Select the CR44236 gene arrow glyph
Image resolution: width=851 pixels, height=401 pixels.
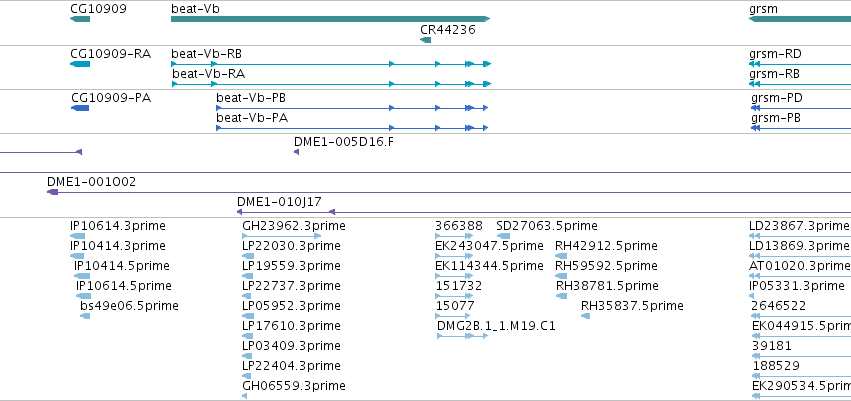coord(426,40)
